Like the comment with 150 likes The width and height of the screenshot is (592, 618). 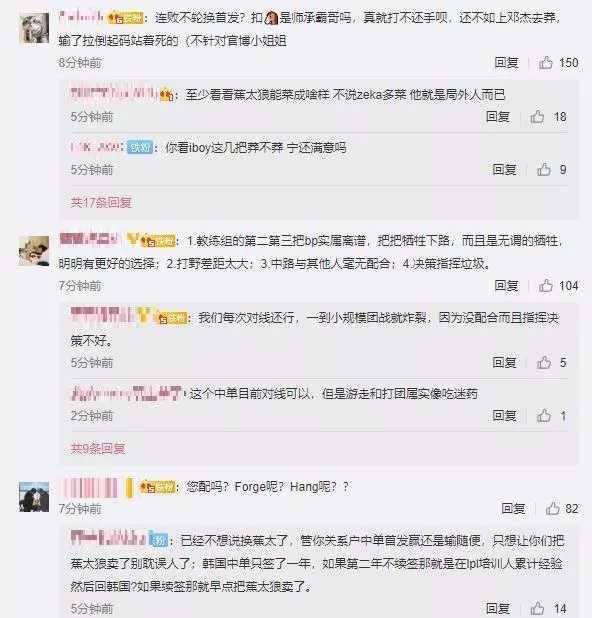tap(546, 63)
